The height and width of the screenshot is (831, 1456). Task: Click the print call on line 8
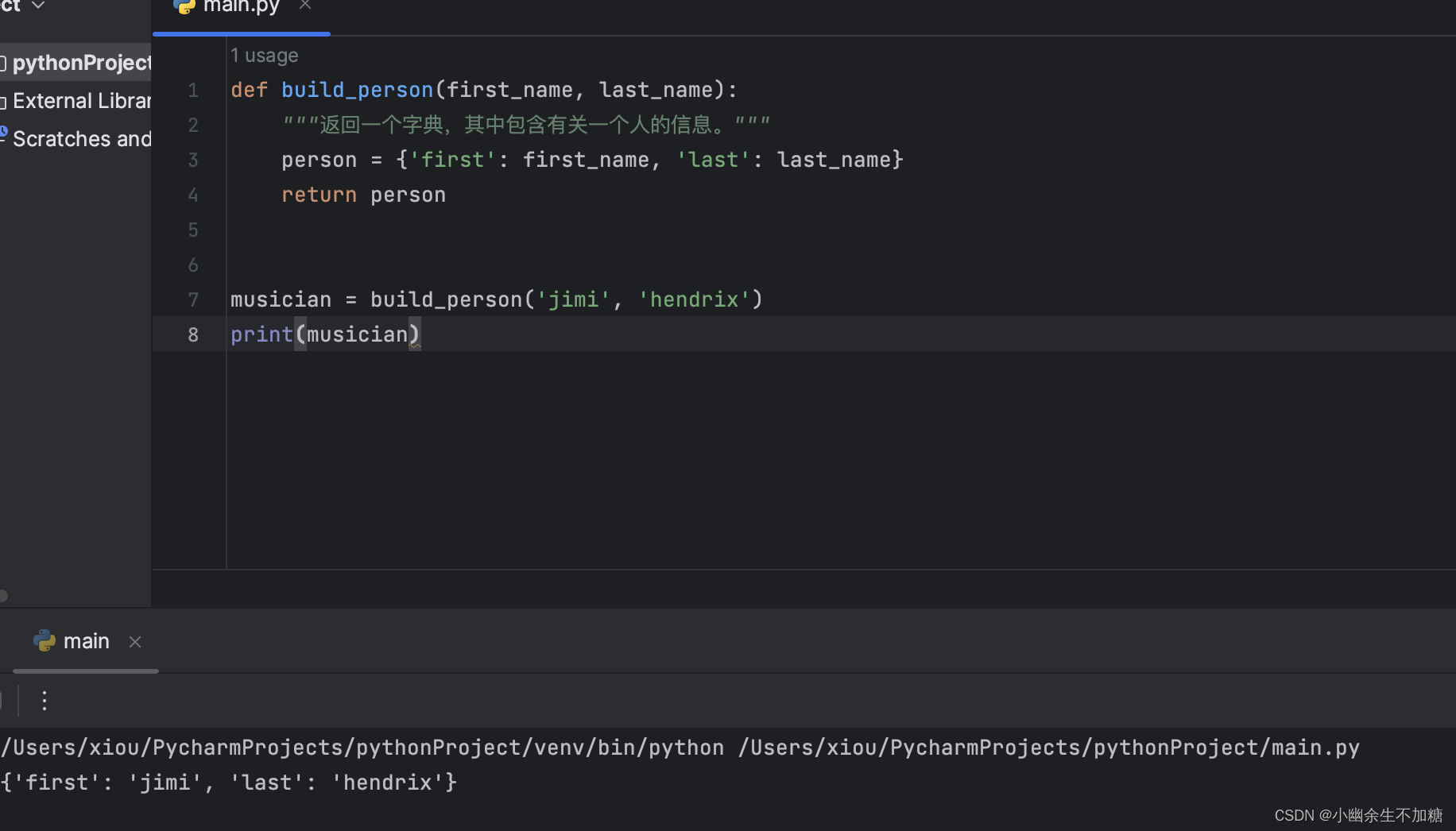pos(325,334)
